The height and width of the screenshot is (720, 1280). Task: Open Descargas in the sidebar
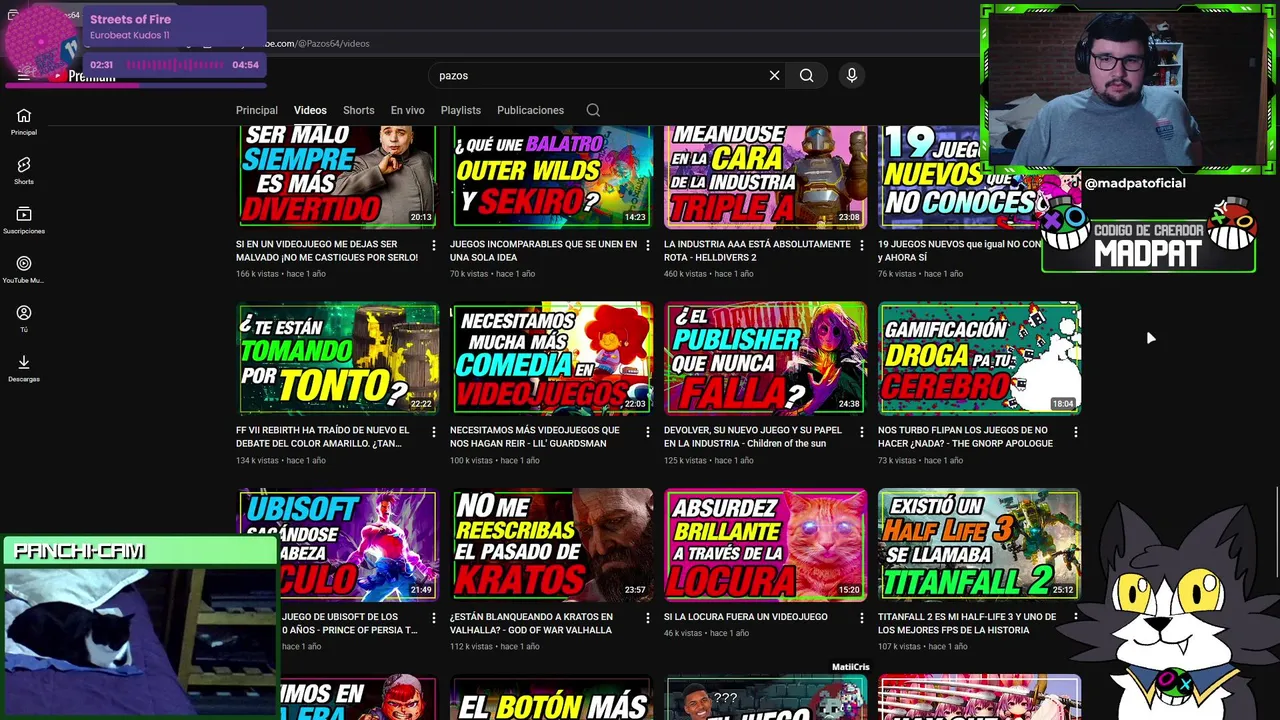point(24,369)
